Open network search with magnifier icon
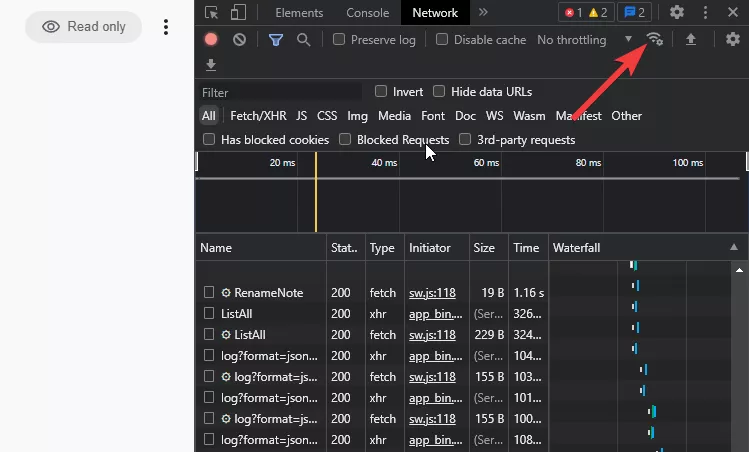The image size is (749, 452). click(x=303, y=40)
